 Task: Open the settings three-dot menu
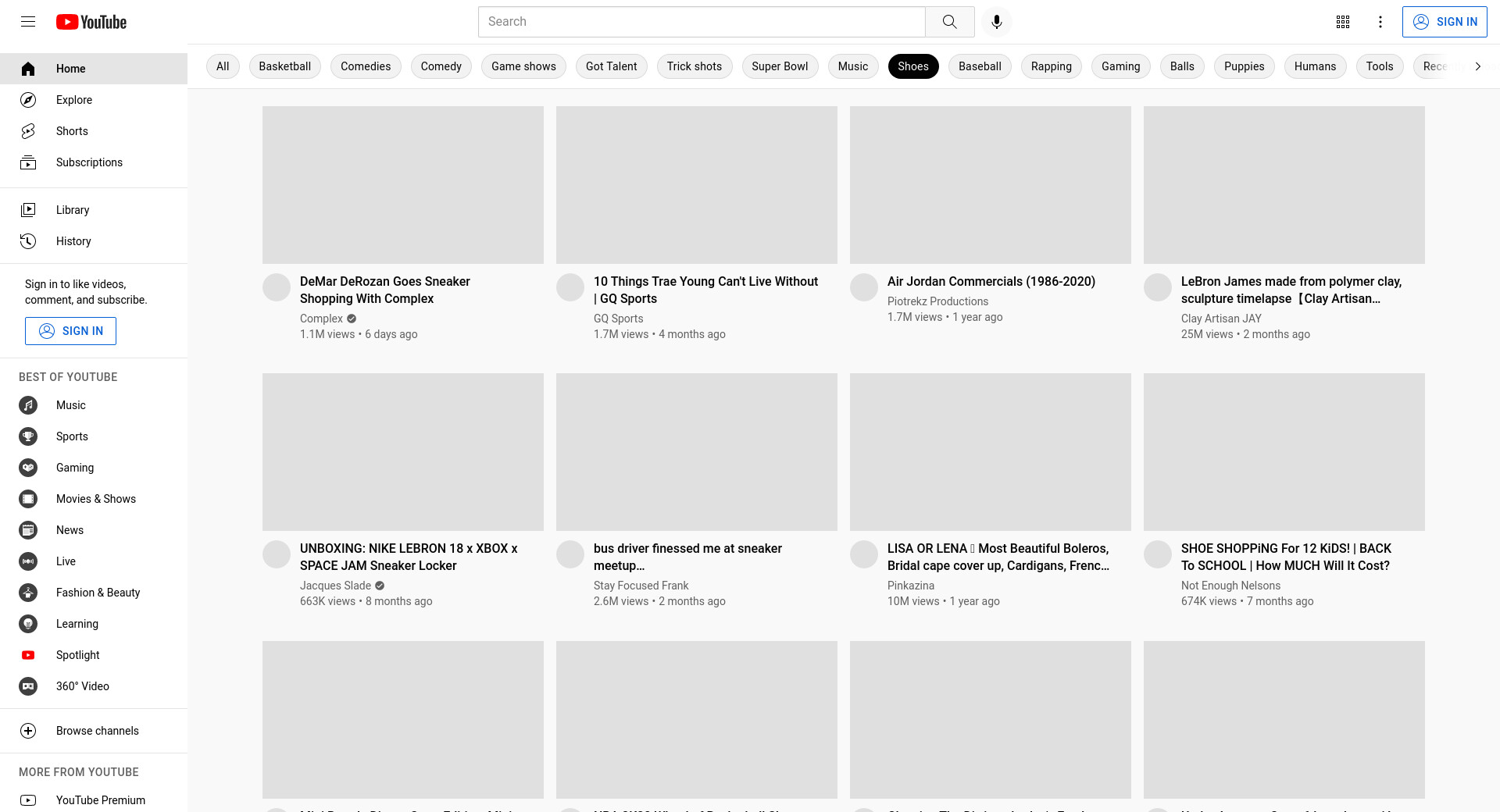[1380, 22]
